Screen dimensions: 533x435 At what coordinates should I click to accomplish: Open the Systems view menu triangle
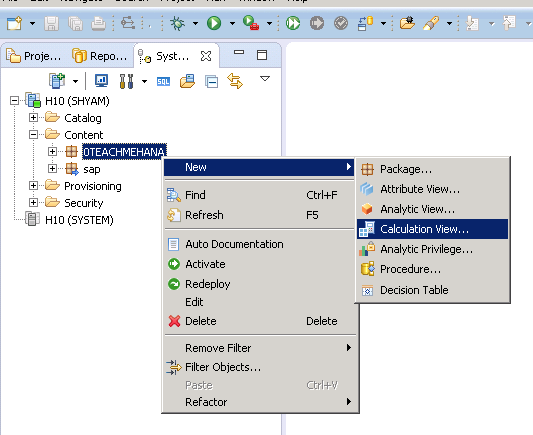coord(265,79)
